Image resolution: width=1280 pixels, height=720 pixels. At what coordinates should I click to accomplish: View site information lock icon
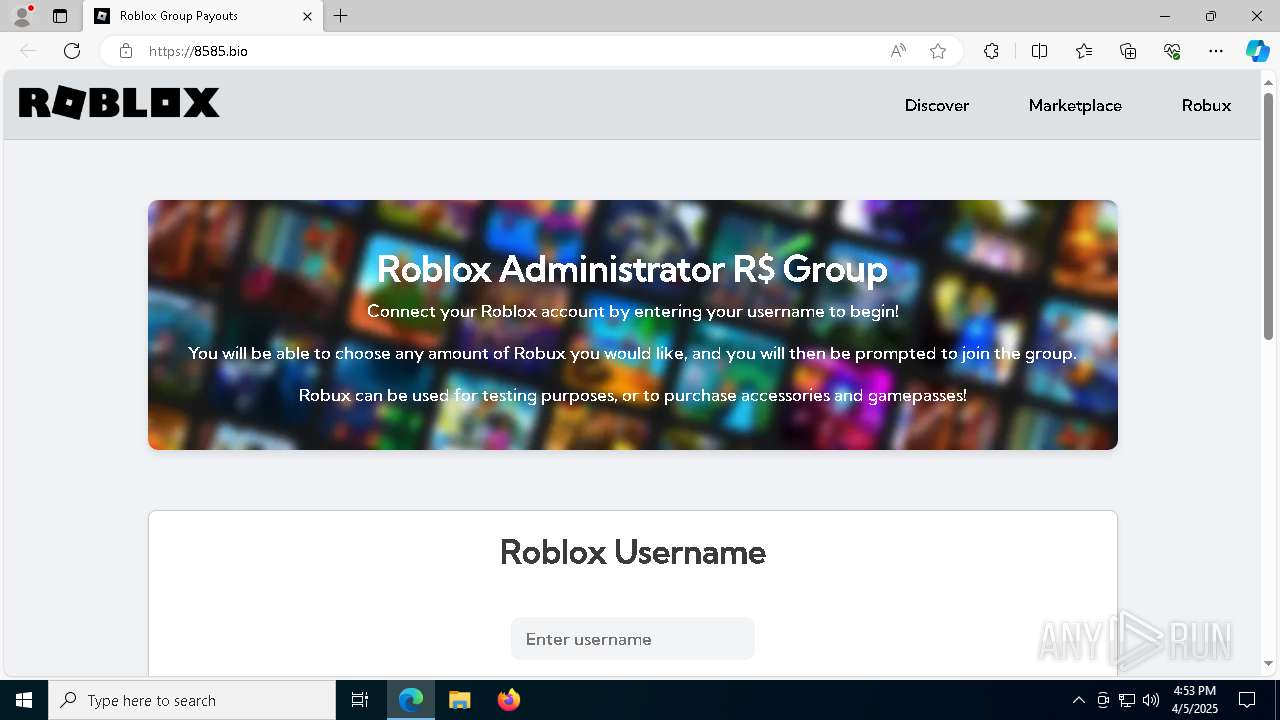click(x=126, y=51)
